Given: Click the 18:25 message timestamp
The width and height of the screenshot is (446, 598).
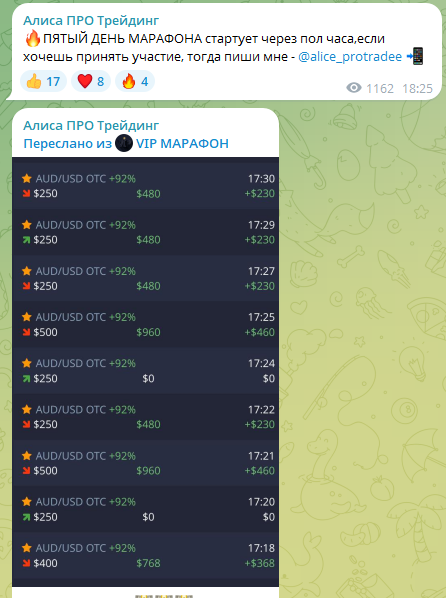Looking at the screenshot, I should pyautogui.click(x=417, y=88).
